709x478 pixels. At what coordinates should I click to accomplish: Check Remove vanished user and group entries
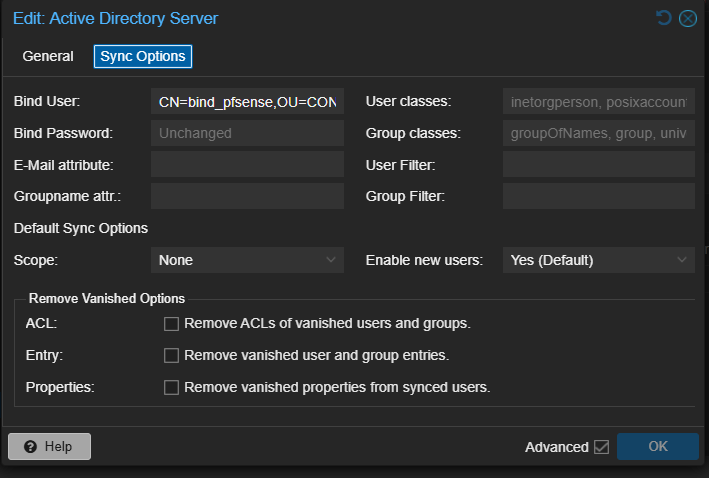click(x=171, y=355)
